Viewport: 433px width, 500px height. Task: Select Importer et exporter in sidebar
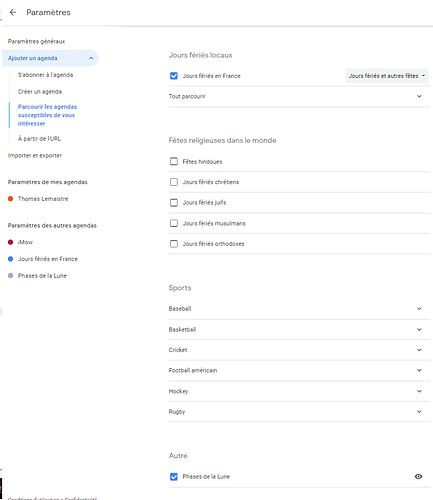(35, 155)
